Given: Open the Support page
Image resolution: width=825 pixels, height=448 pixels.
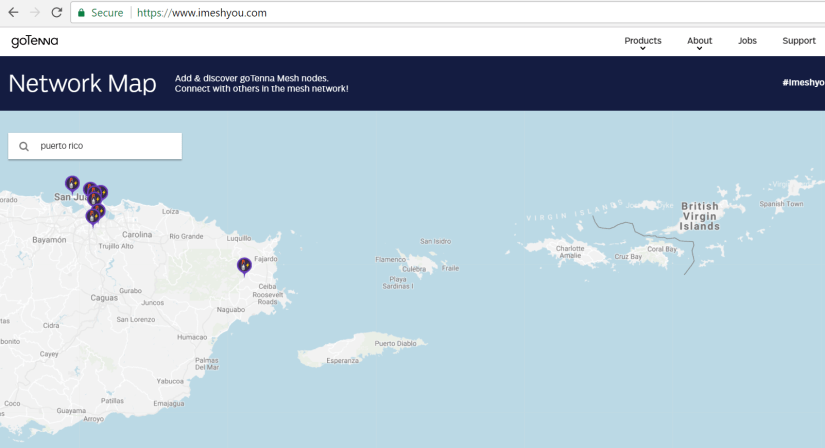Looking at the screenshot, I should click(799, 41).
